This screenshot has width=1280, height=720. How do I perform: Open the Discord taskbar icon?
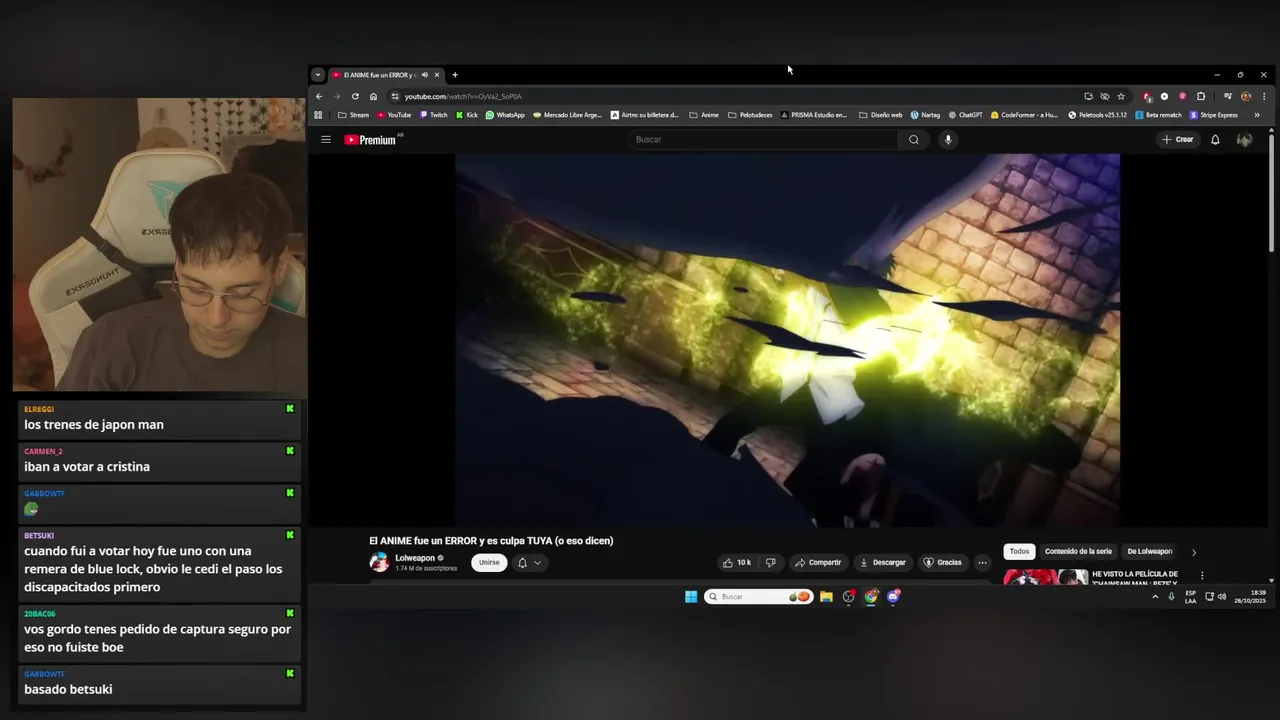tap(894, 597)
